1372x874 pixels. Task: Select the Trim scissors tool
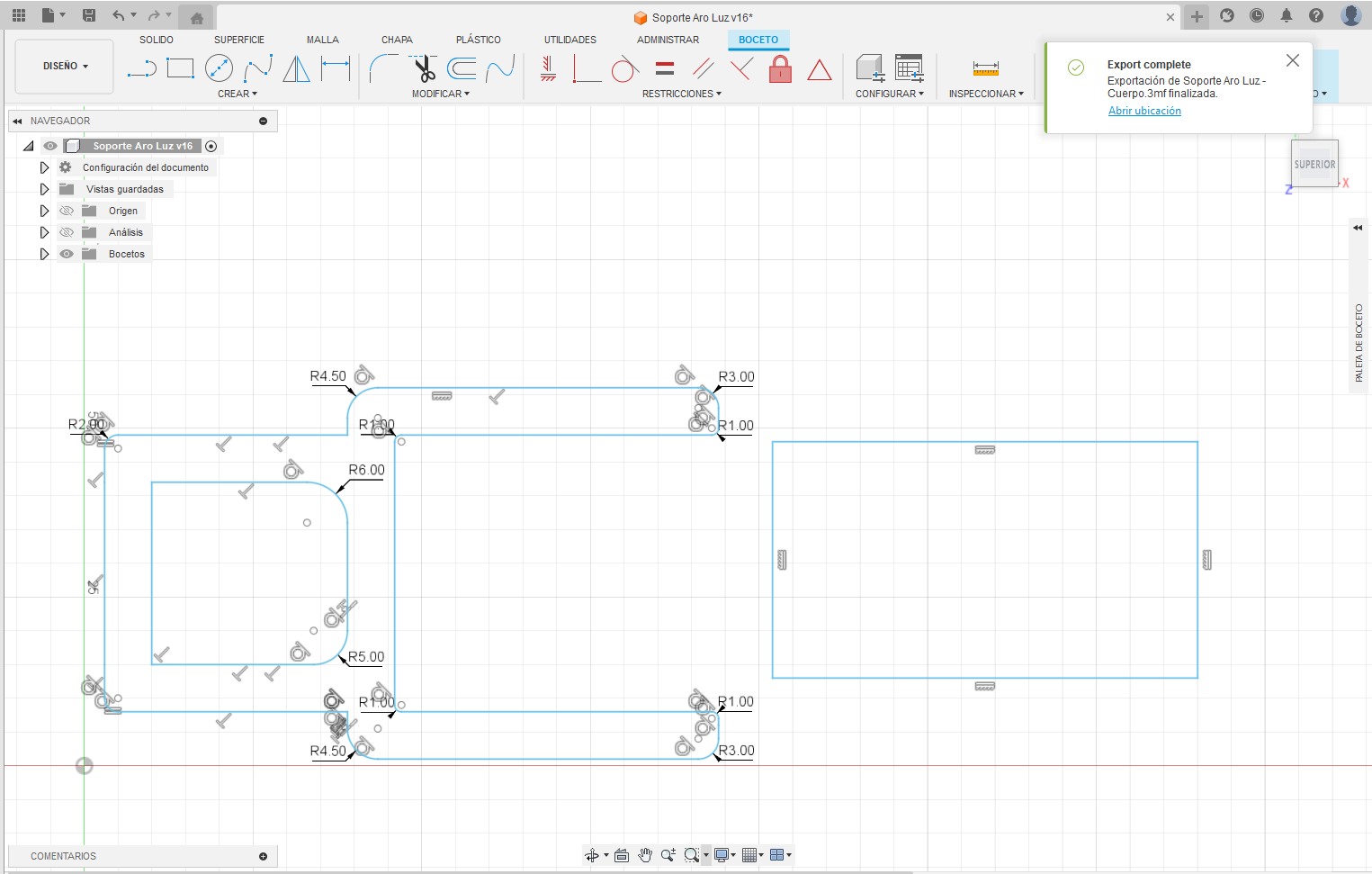[x=423, y=68]
